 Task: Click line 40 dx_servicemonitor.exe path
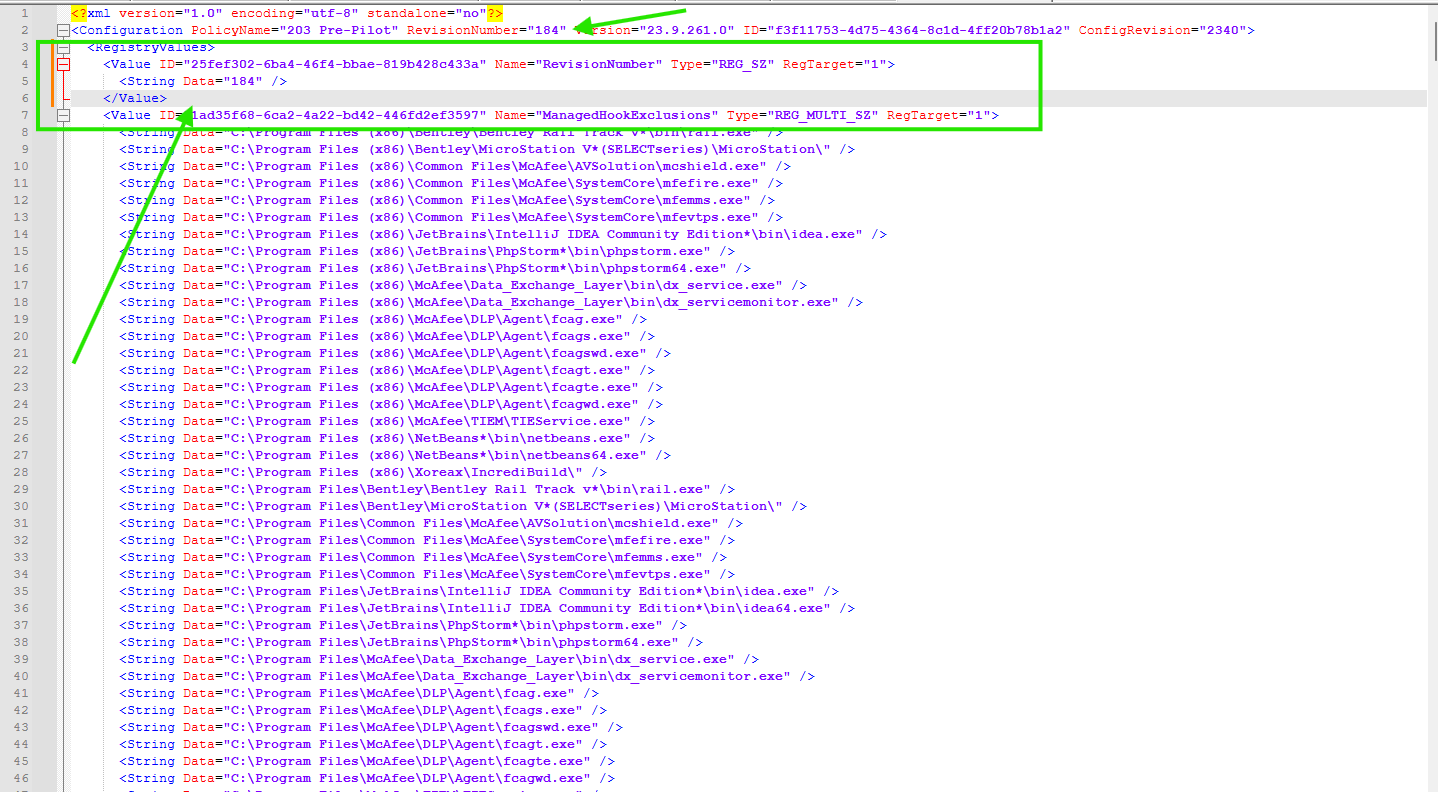pyautogui.click(x=507, y=676)
